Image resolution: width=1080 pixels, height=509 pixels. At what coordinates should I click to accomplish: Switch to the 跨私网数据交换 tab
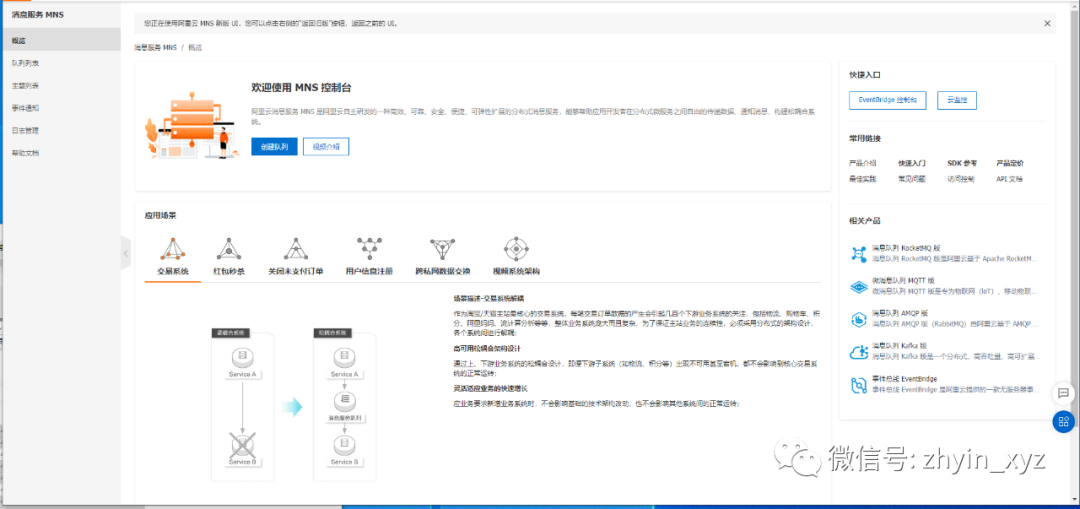tap(442, 271)
